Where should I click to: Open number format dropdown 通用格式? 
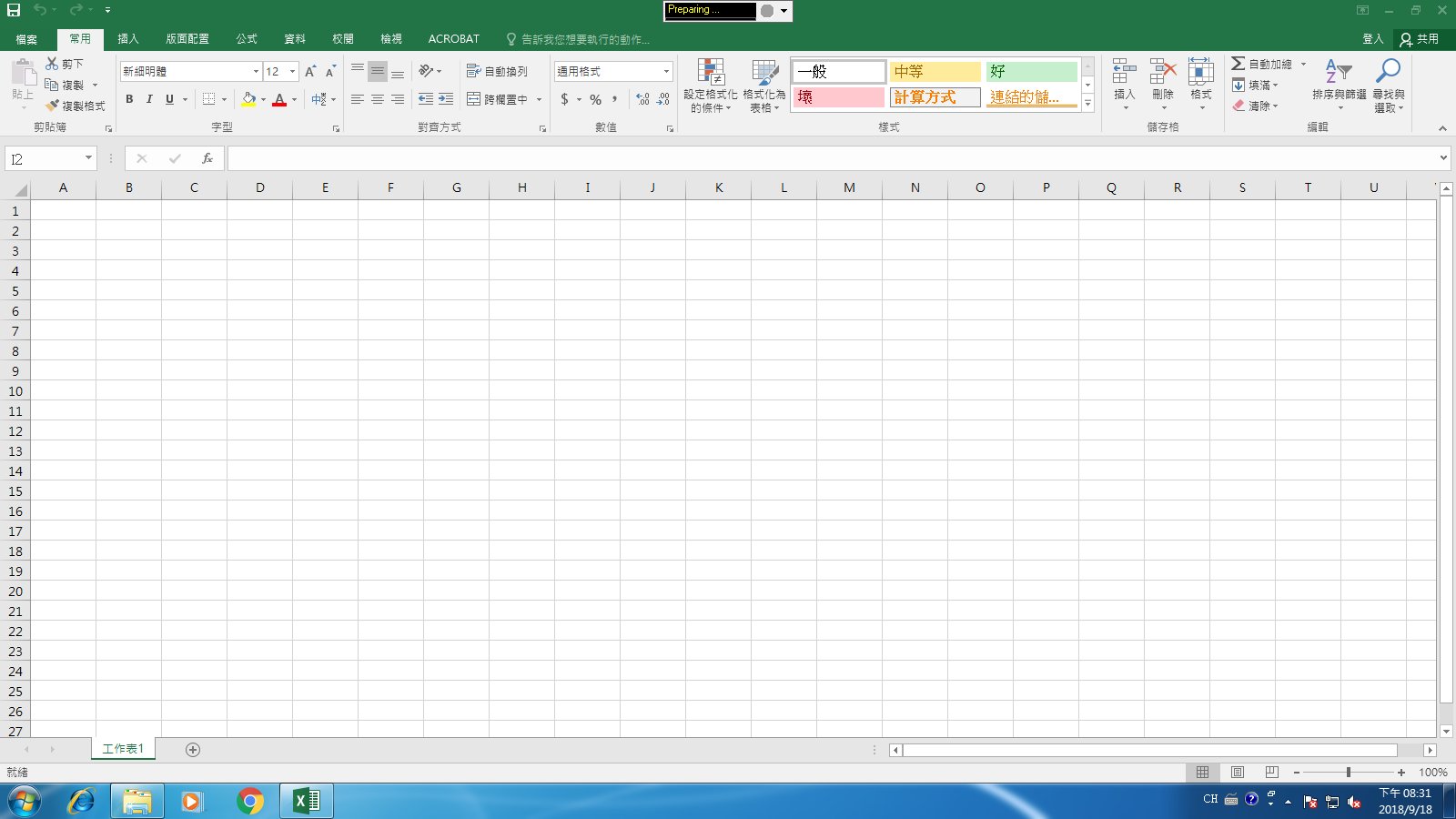coord(666,71)
